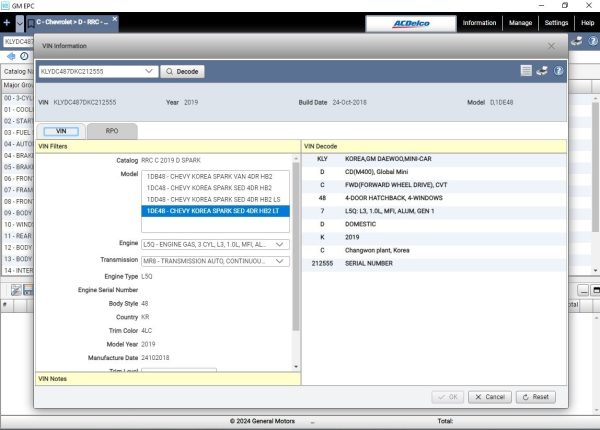Click the list view icon in dialog header
This screenshot has height=430, width=600.
[526, 72]
